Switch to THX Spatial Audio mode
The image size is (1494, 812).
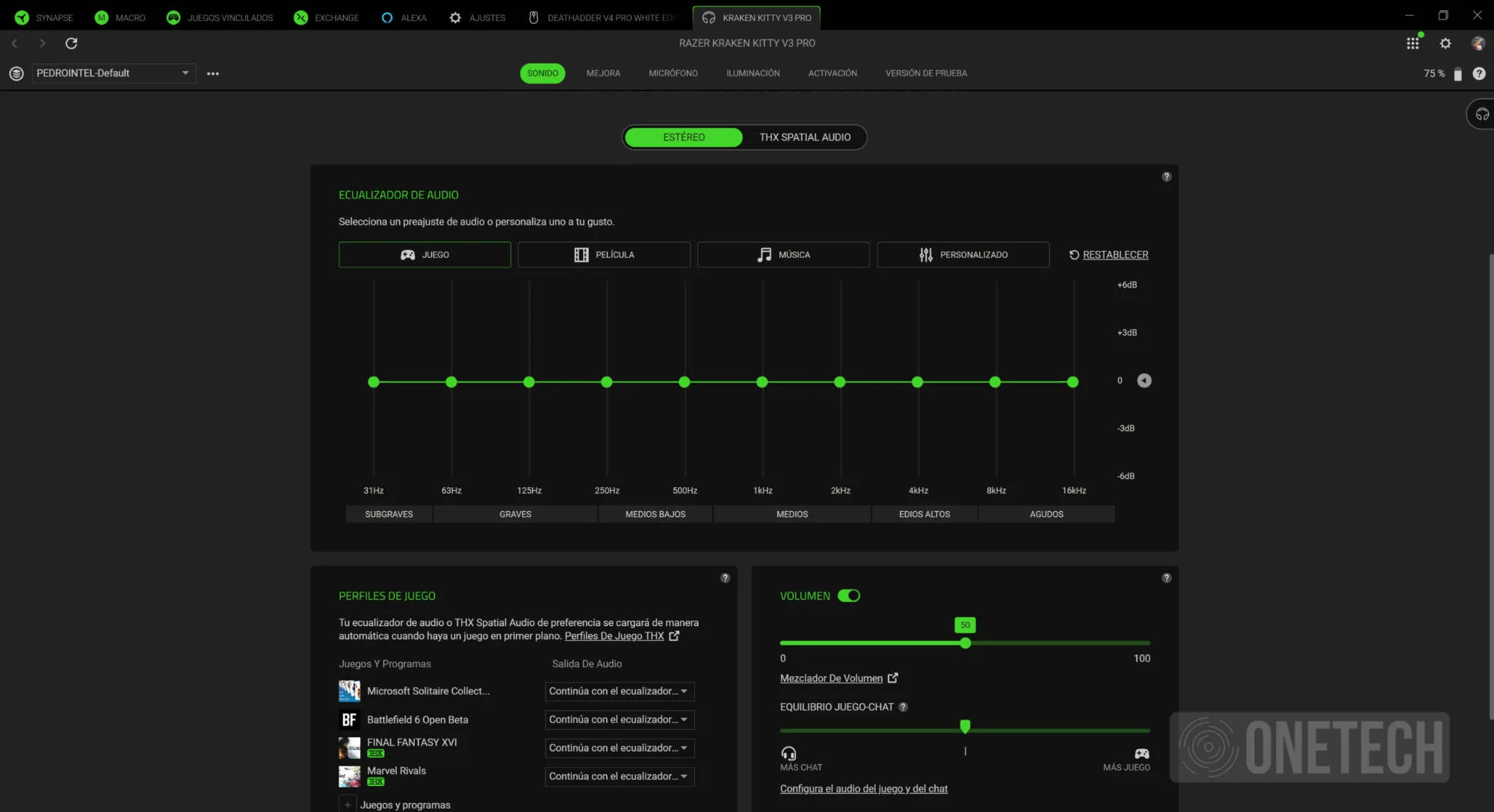coord(805,137)
